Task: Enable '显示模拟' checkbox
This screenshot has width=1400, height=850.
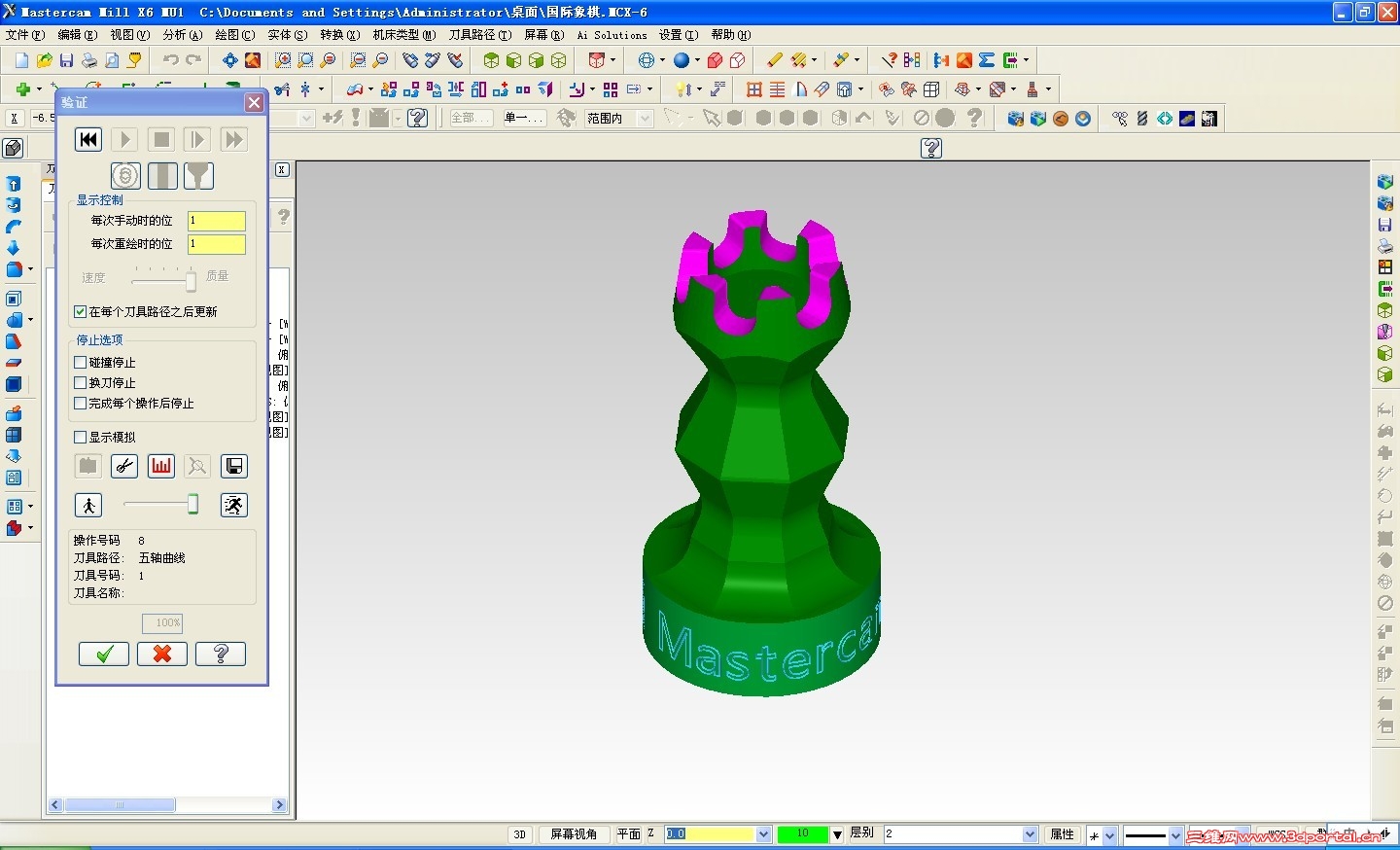Action: click(81, 437)
